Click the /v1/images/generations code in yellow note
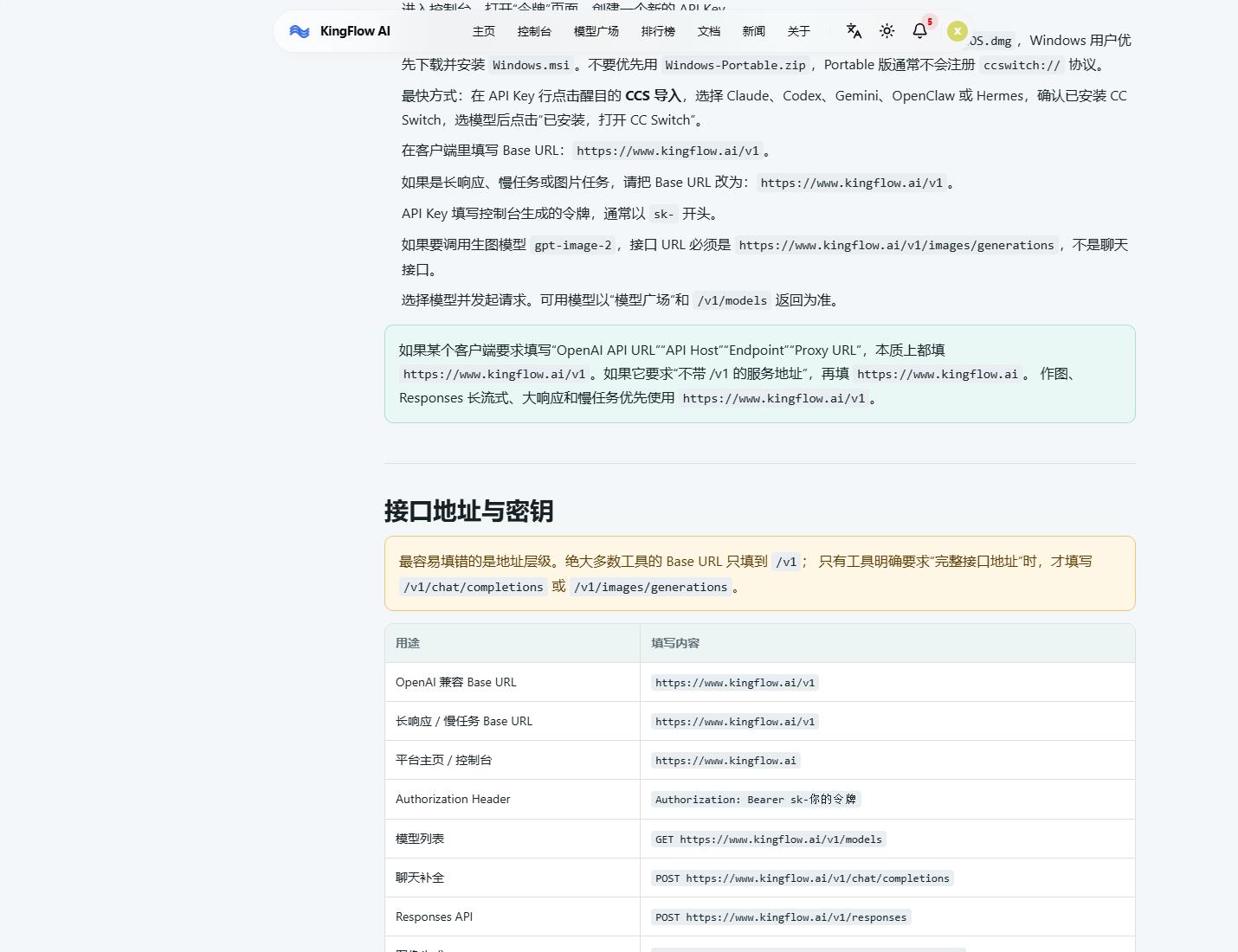The width and height of the screenshot is (1238, 952). [x=650, y=587]
